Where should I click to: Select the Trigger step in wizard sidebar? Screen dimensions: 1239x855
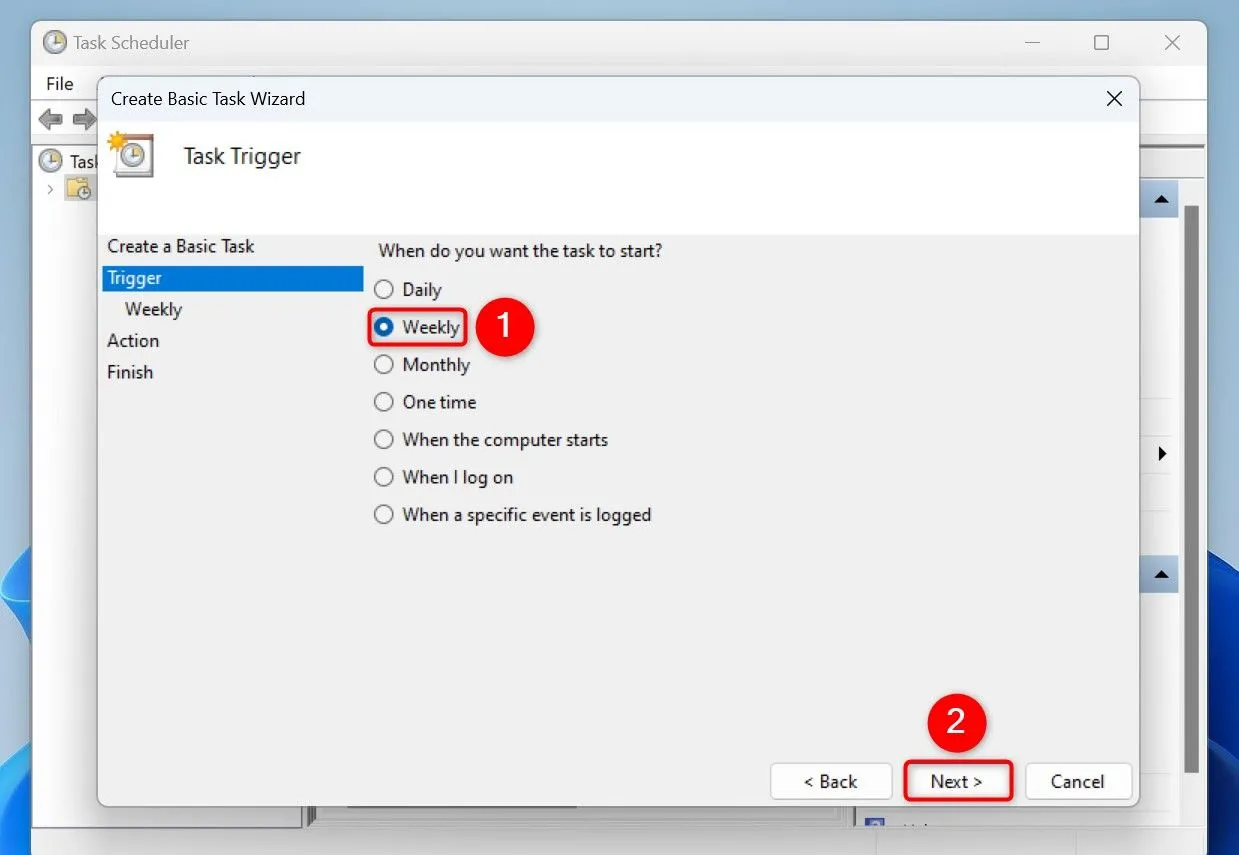[x=232, y=278]
